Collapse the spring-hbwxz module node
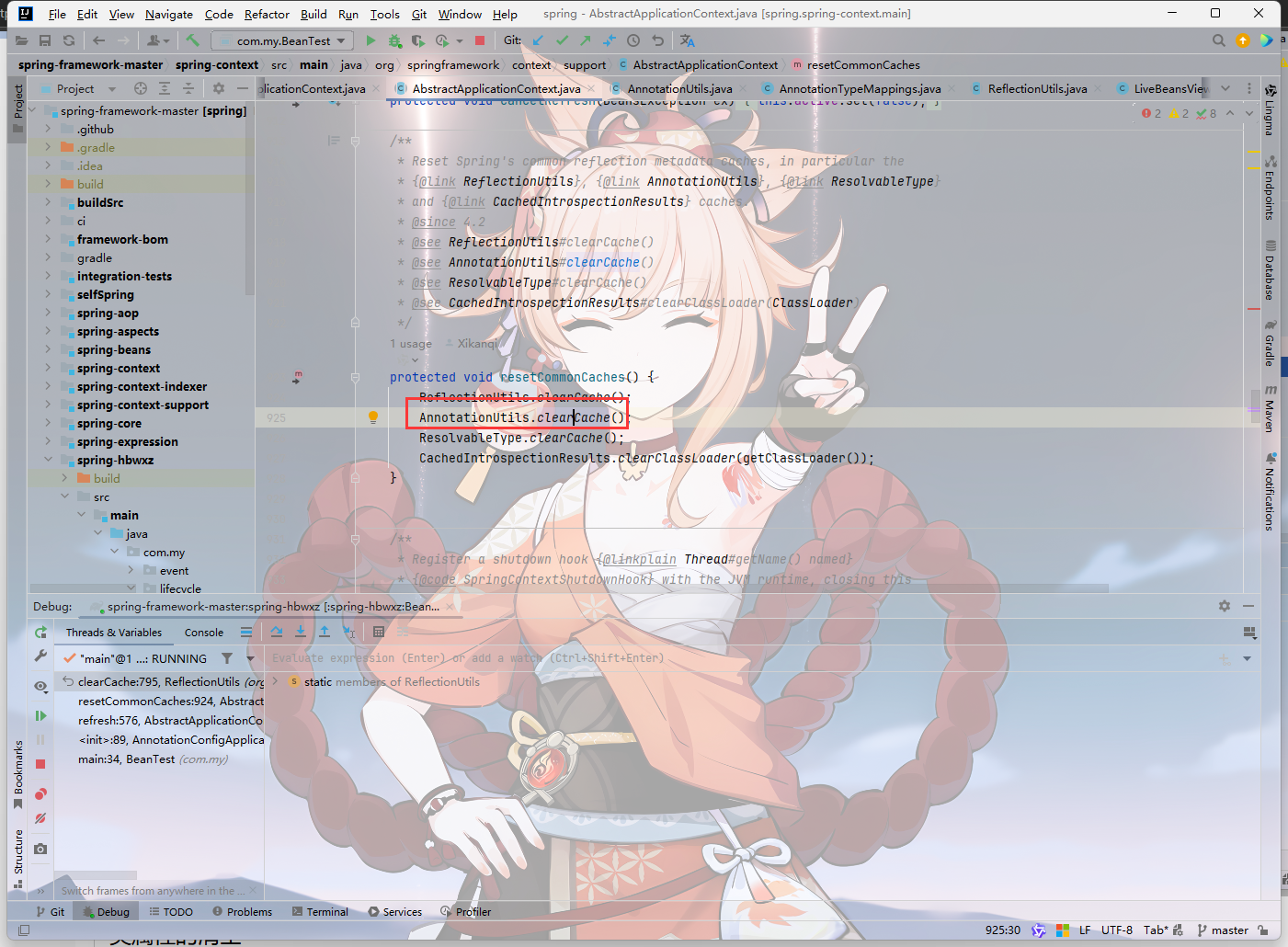 pos(48,460)
